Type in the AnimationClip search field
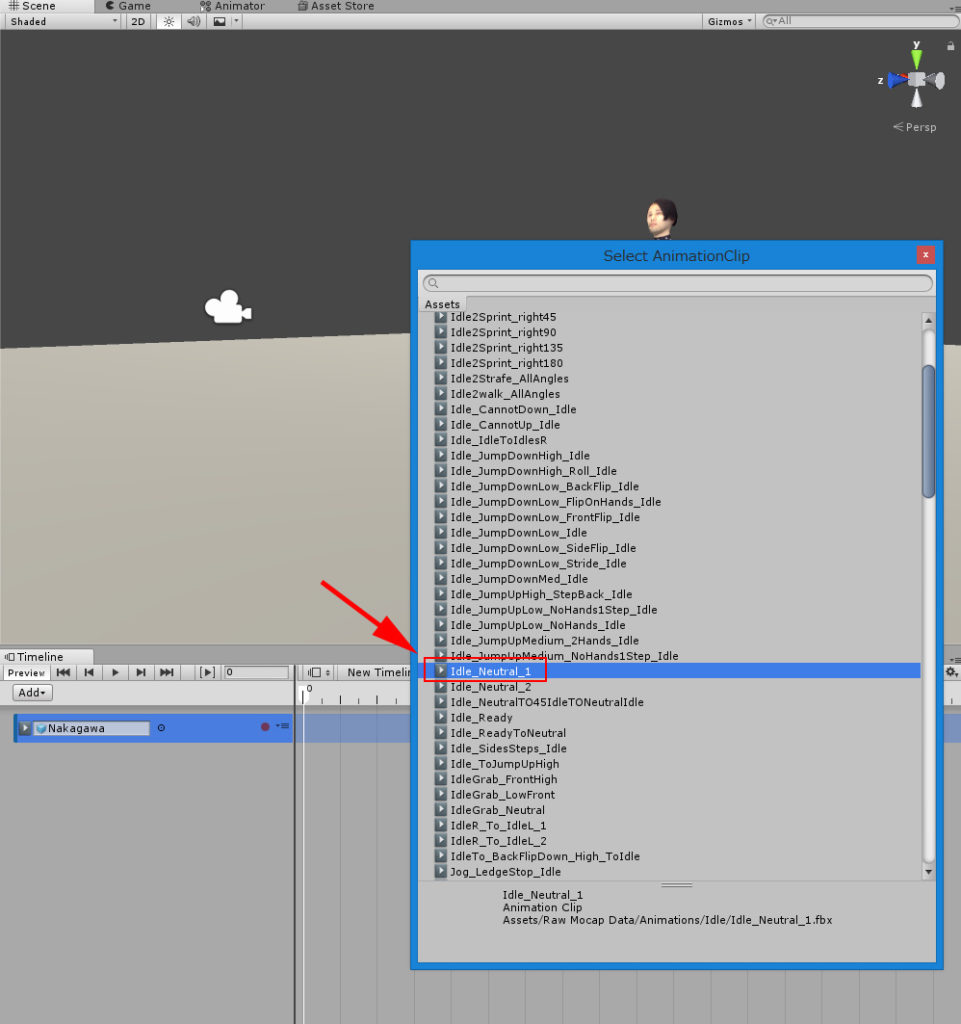Image resolution: width=961 pixels, height=1024 pixels. coord(676,283)
